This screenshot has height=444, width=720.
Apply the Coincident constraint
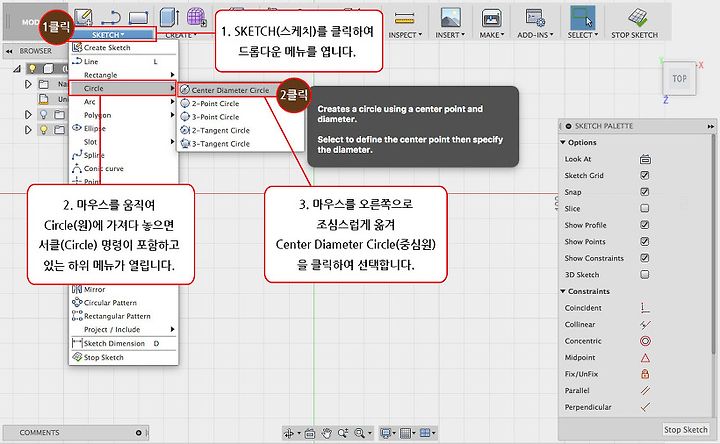(645, 308)
